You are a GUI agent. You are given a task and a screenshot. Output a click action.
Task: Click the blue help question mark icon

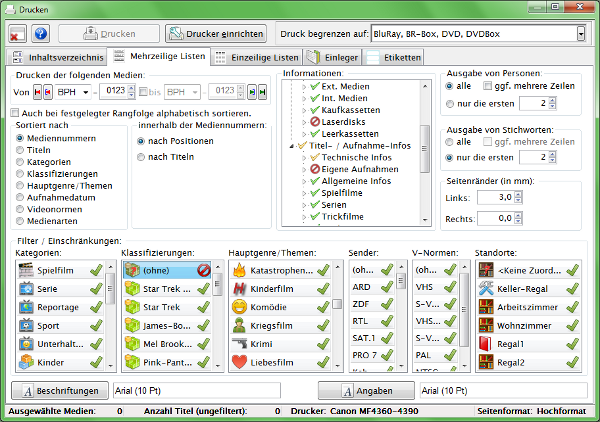(x=41, y=34)
